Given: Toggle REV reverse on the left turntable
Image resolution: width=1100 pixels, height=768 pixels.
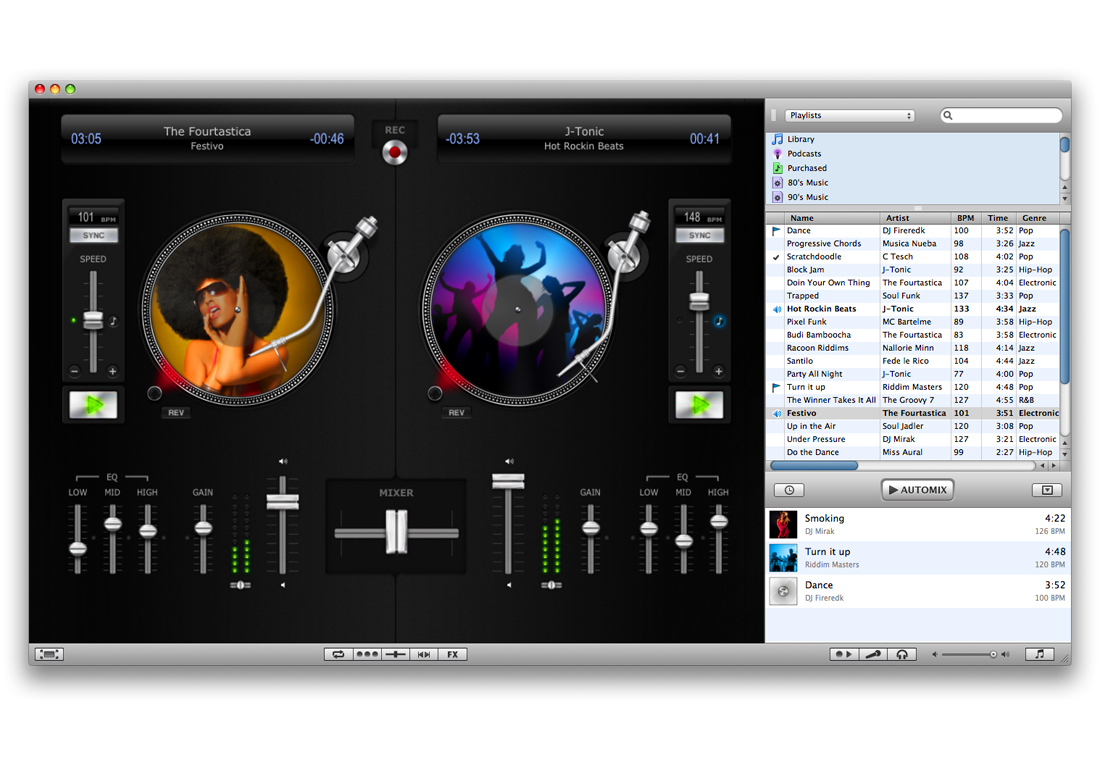Looking at the screenshot, I should [176, 412].
